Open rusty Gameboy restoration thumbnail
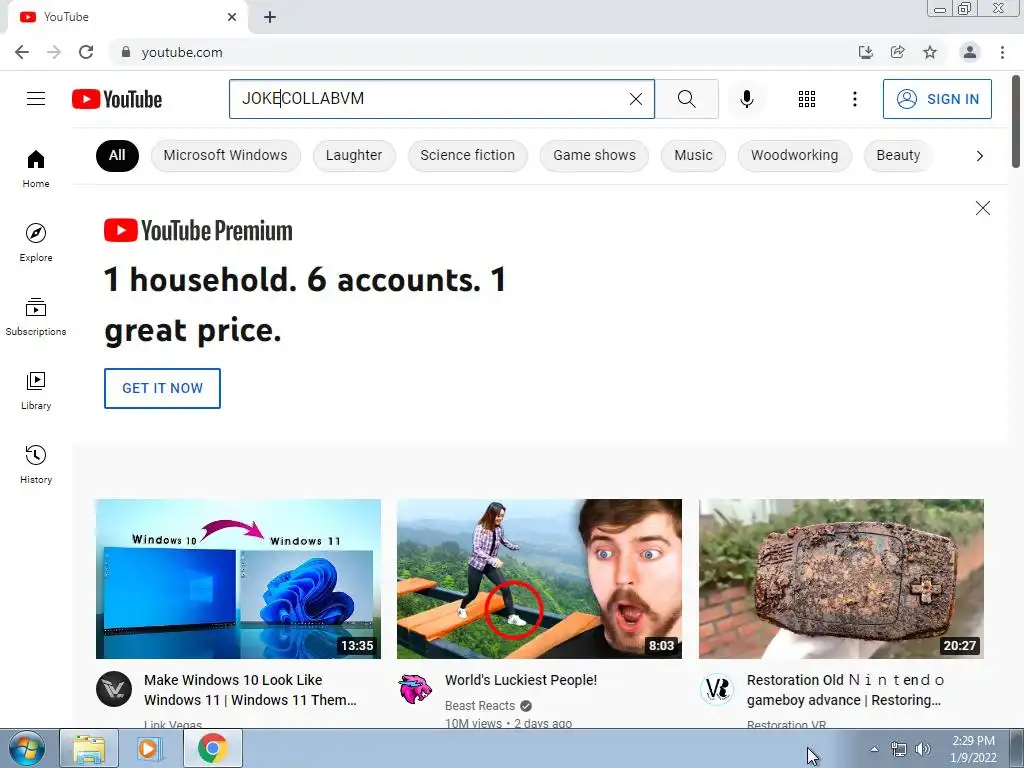This screenshot has width=1024, height=768. 841,579
